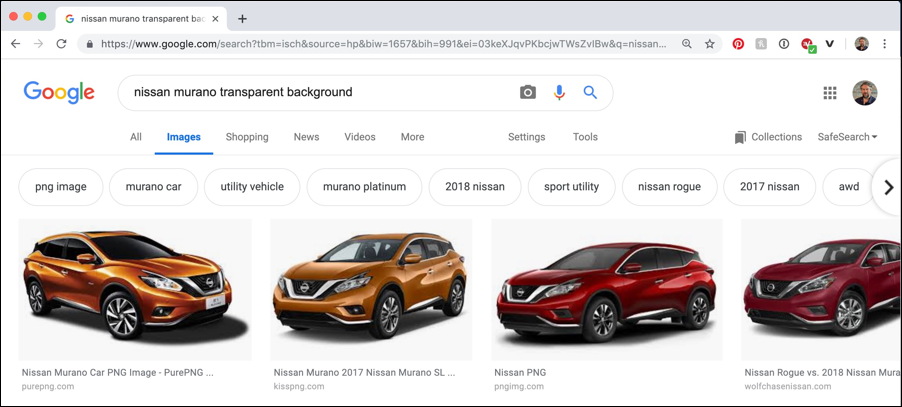Open the Google apps grid

(830, 93)
